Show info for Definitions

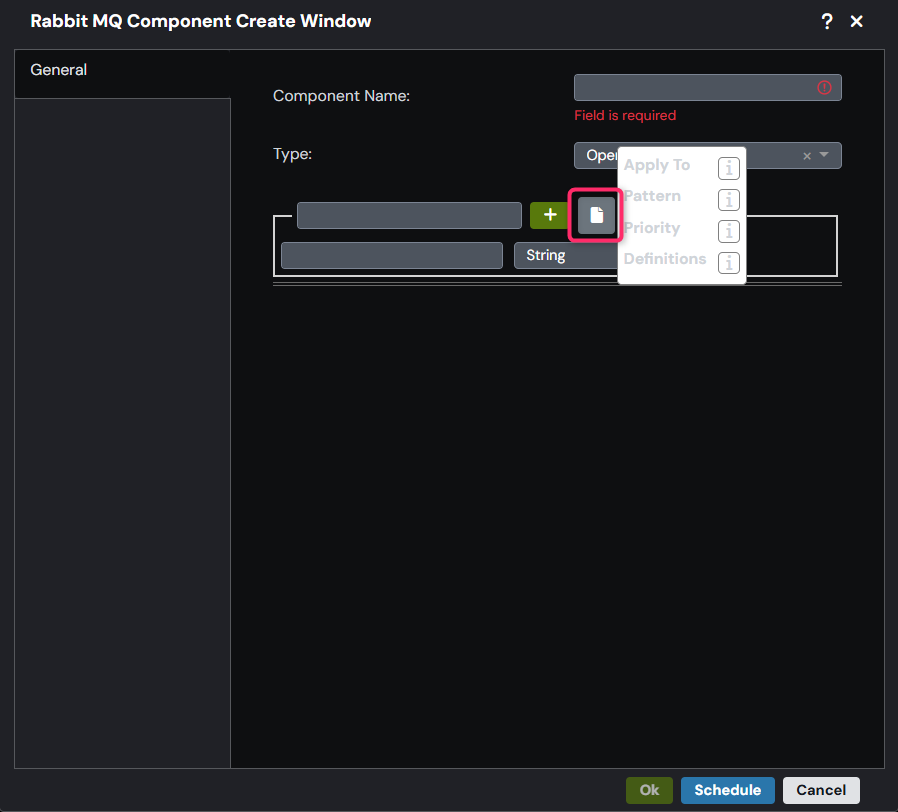(x=728, y=263)
